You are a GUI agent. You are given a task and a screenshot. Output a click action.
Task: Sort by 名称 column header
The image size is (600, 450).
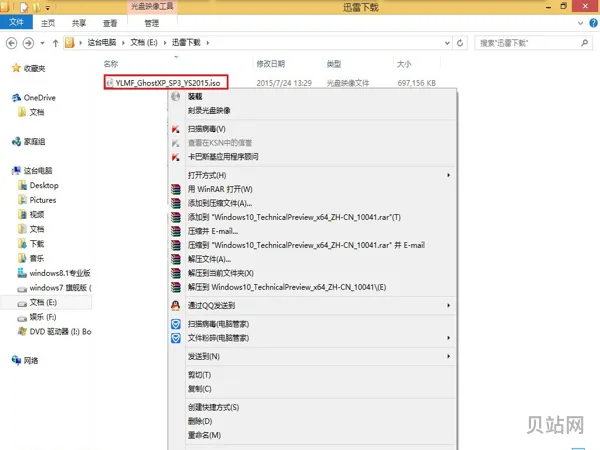tap(111, 64)
